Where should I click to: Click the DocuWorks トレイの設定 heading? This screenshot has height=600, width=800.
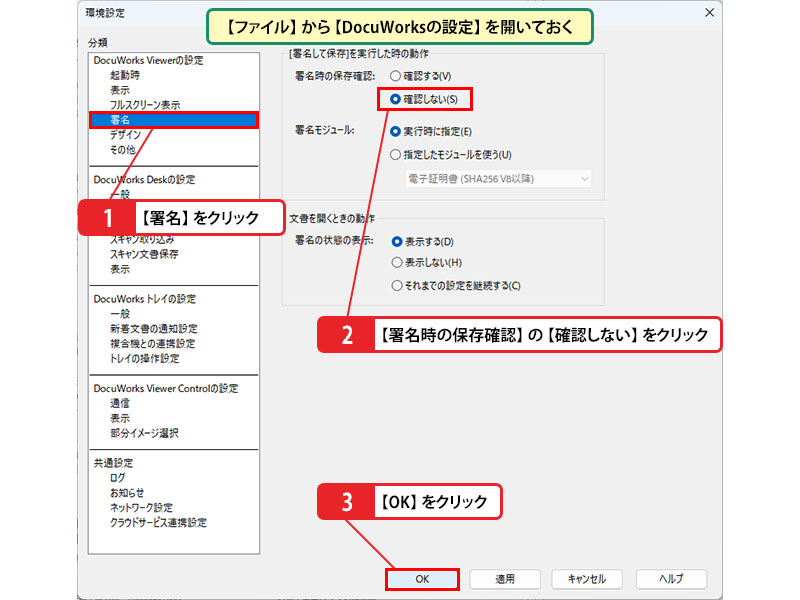[145, 299]
